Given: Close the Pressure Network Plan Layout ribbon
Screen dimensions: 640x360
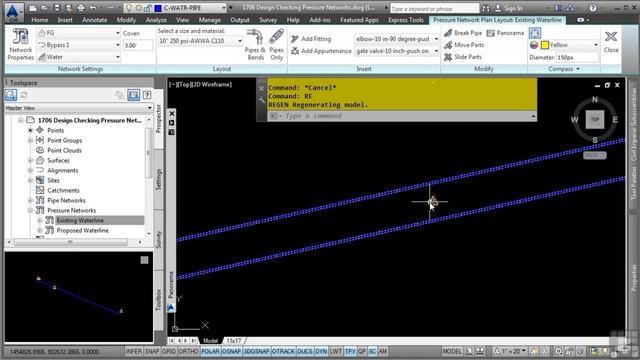Looking at the screenshot, I should (x=611, y=41).
